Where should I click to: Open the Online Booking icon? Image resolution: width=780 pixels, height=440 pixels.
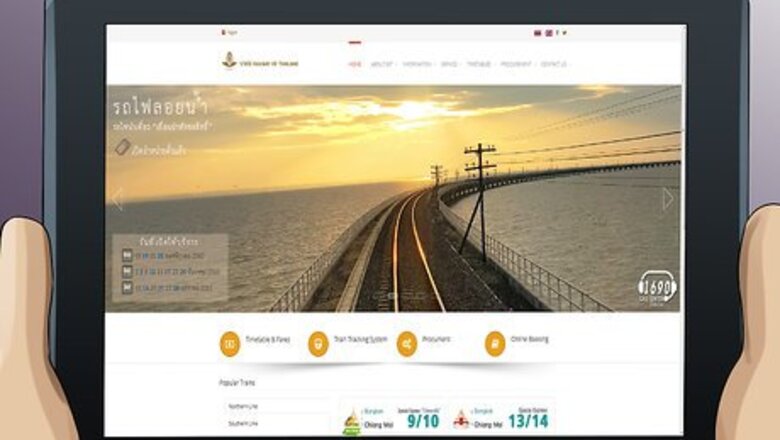(494, 343)
